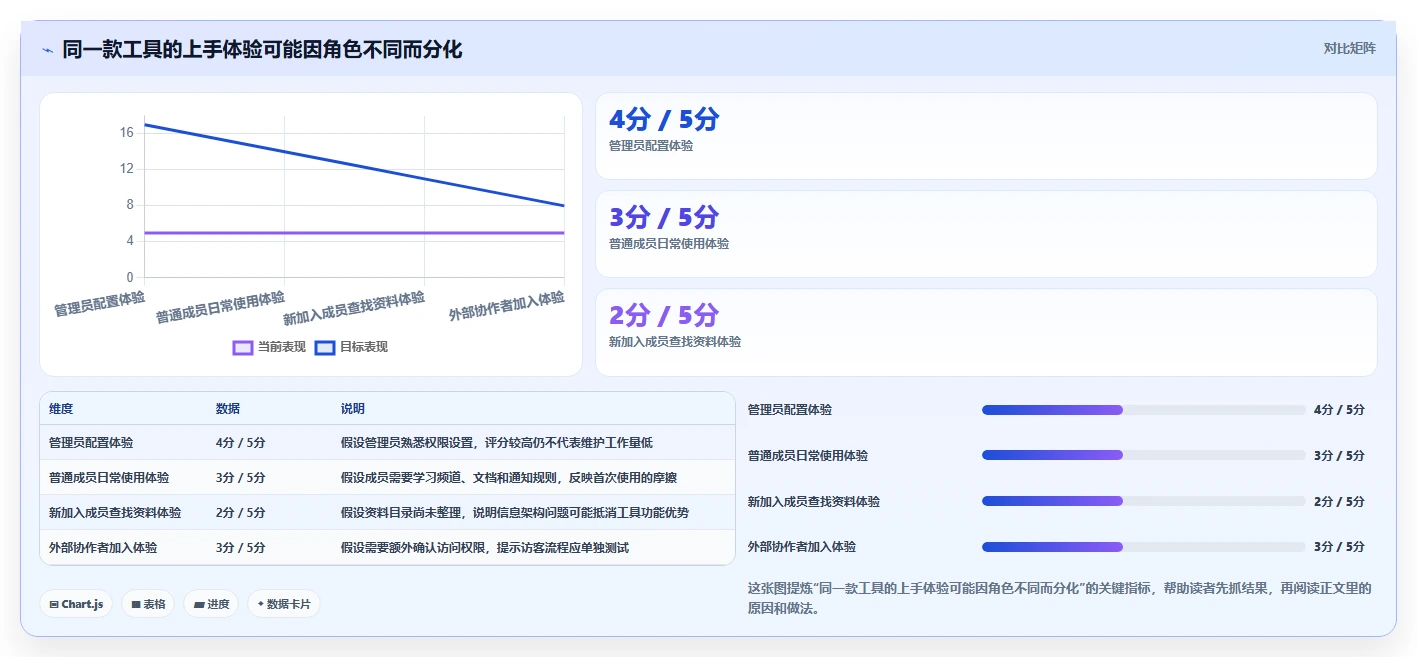1417x657 pixels.
Task: Click the purple 当前表现 line in chart
Action: [355, 233]
